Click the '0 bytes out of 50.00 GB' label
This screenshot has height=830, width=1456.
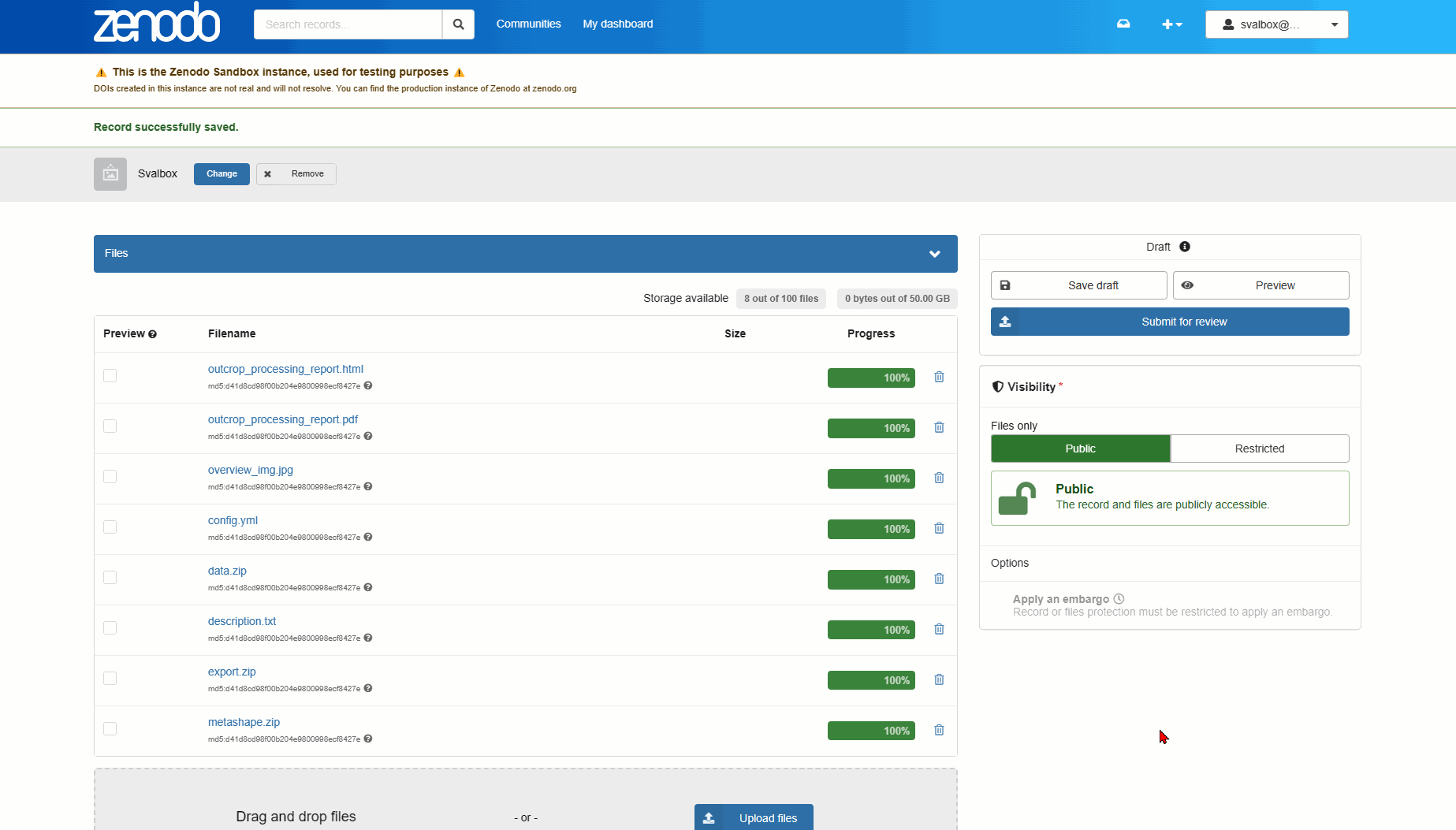click(897, 299)
